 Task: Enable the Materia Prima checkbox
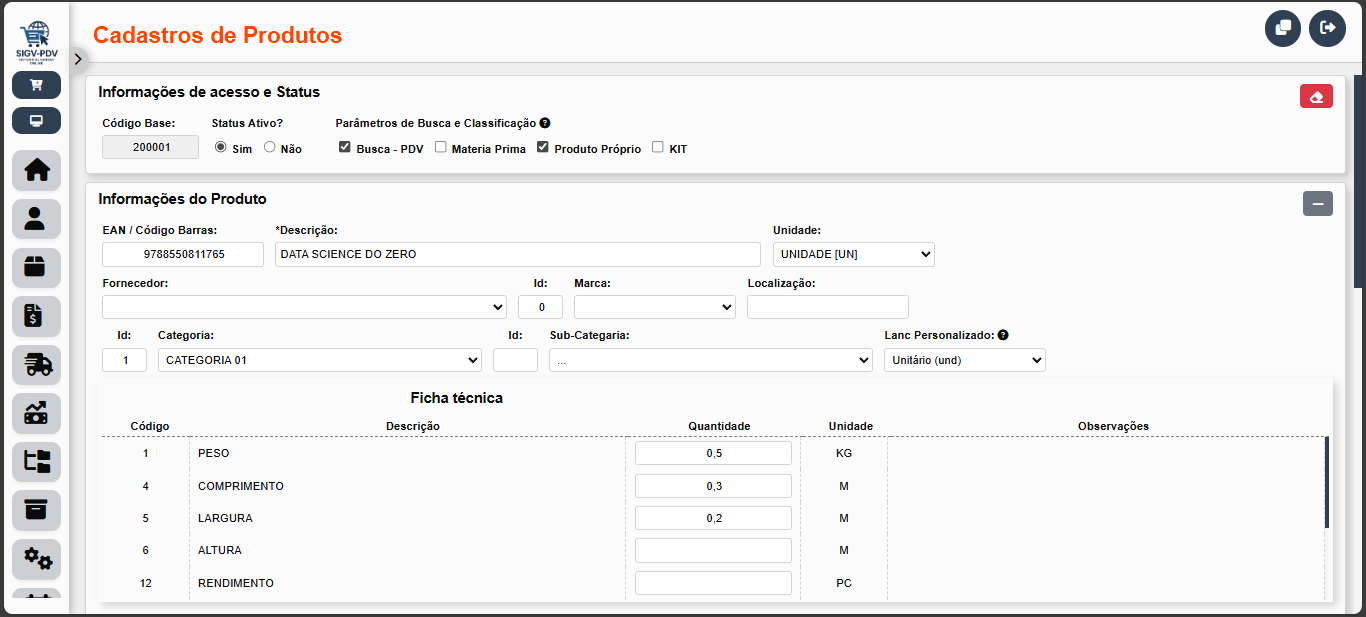click(x=441, y=147)
